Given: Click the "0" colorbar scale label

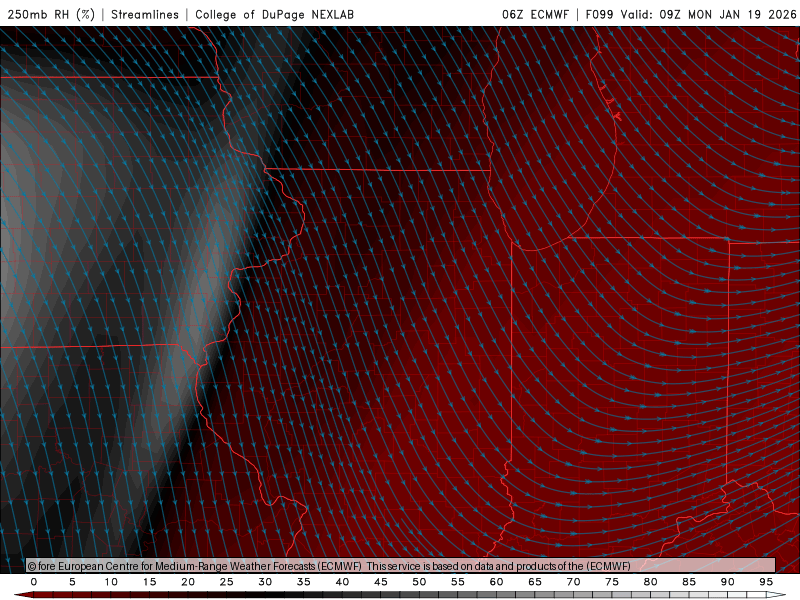Looking at the screenshot, I should coord(34,582).
